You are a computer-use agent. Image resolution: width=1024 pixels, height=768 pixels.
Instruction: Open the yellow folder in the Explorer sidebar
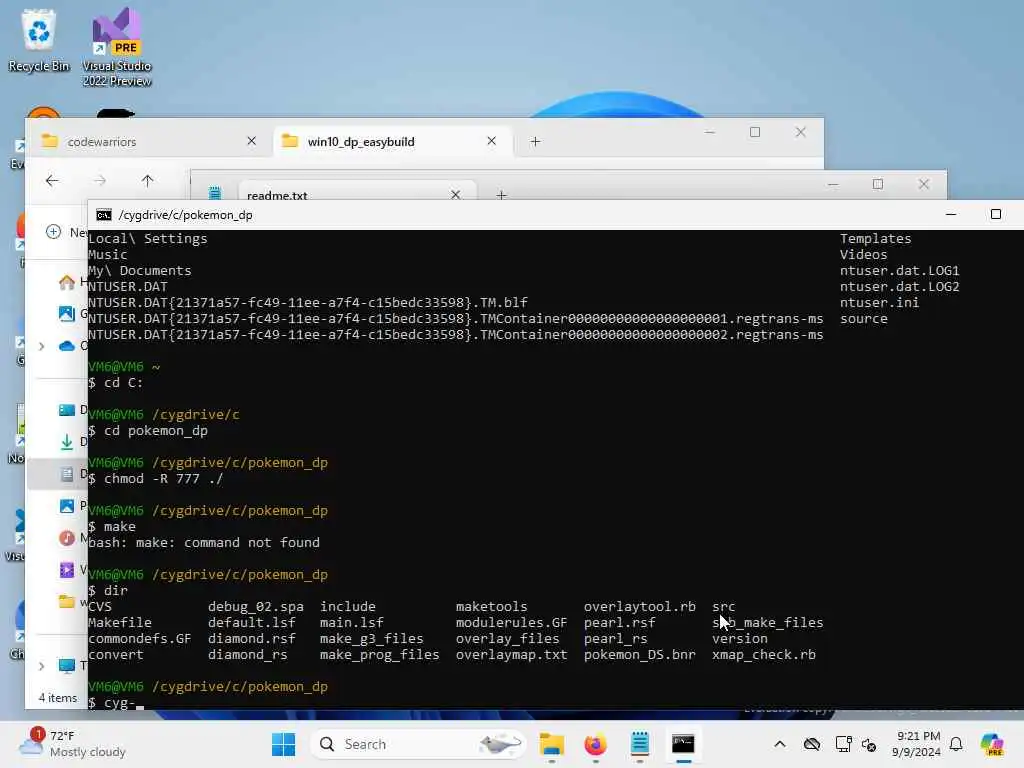click(x=67, y=601)
